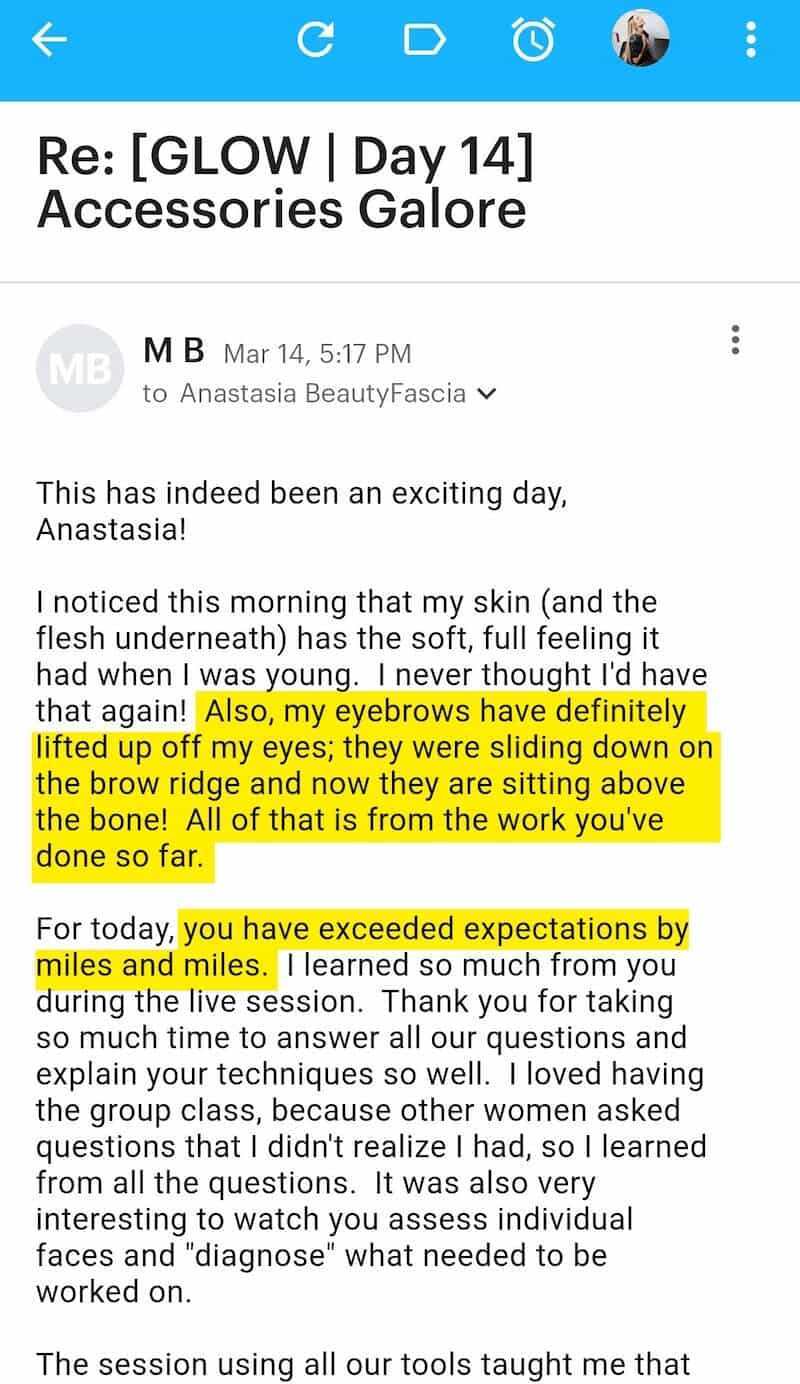Click the gray MB sender avatar
The height and width of the screenshot is (1384, 800).
click(80, 369)
